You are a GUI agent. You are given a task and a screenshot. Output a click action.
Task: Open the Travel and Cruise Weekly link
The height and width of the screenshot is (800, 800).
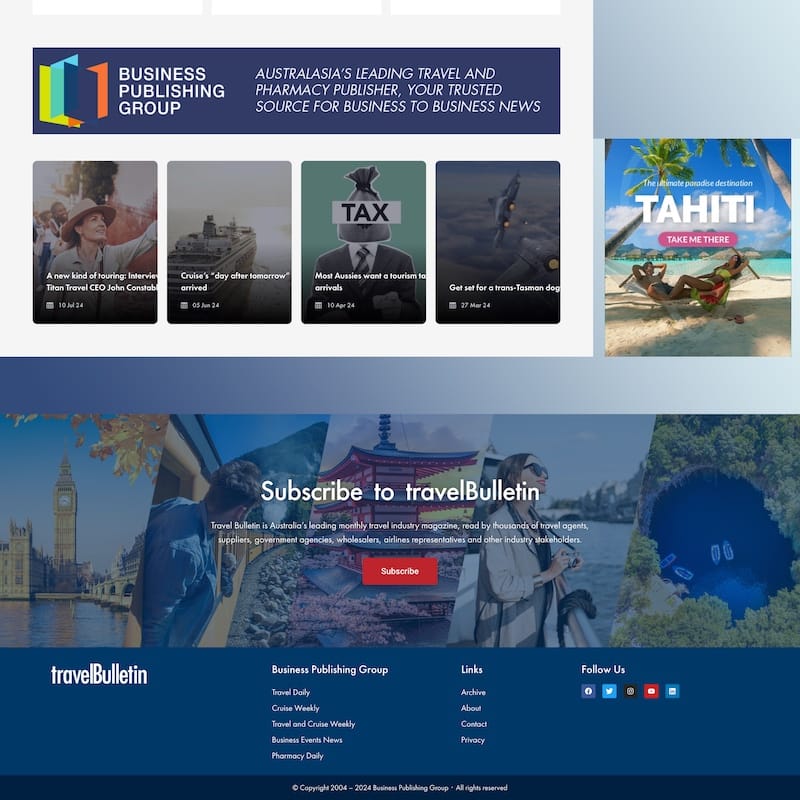coord(313,723)
